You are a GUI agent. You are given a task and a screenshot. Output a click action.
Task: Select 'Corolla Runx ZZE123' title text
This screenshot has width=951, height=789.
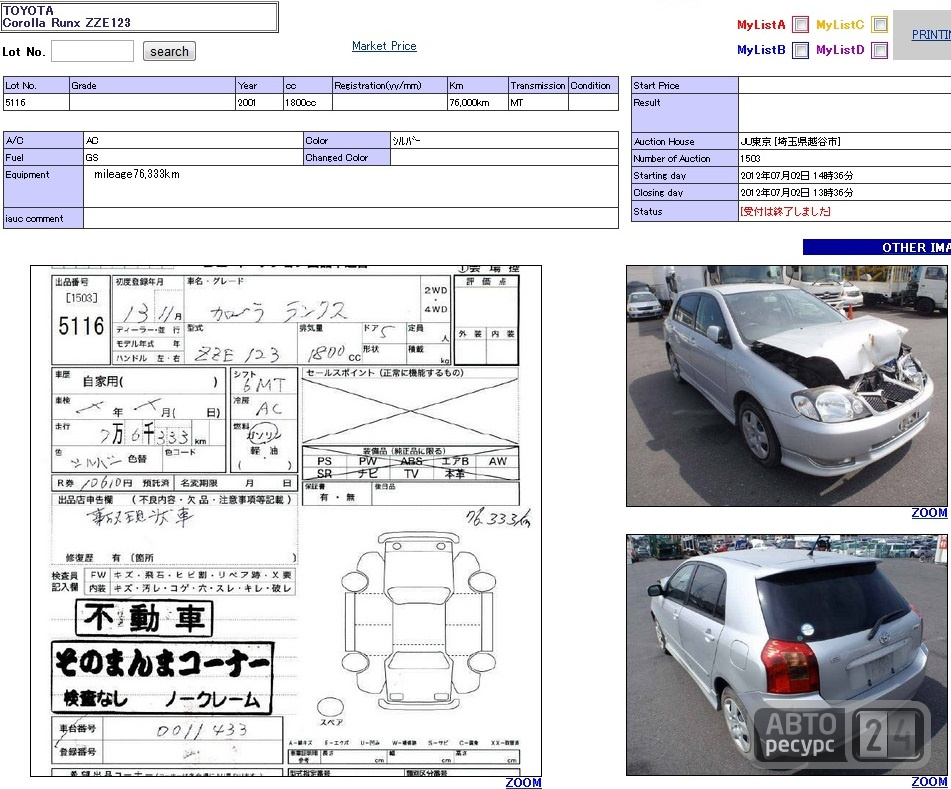67,23
